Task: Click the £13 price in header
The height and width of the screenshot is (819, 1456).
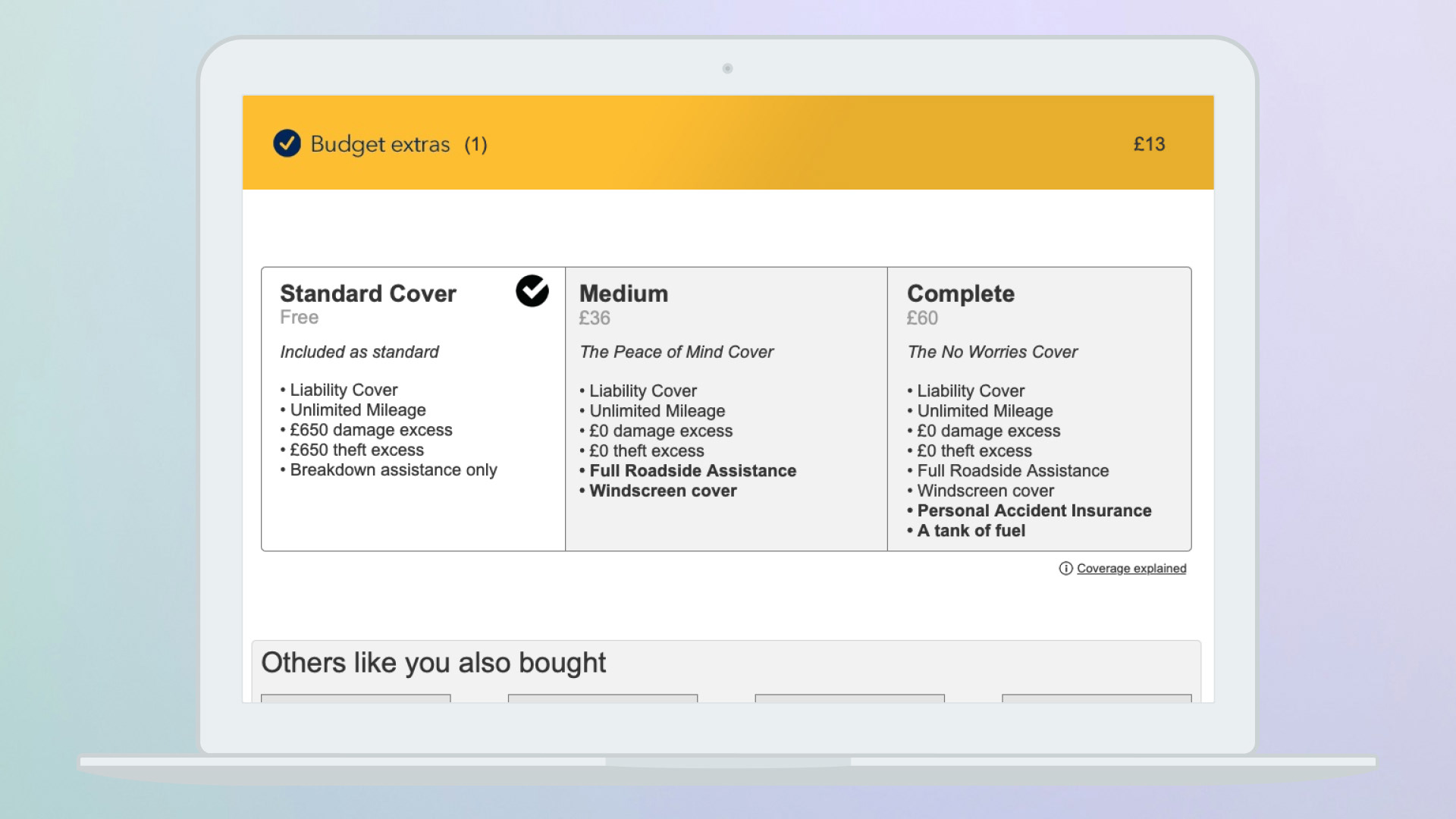Action: (1149, 143)
